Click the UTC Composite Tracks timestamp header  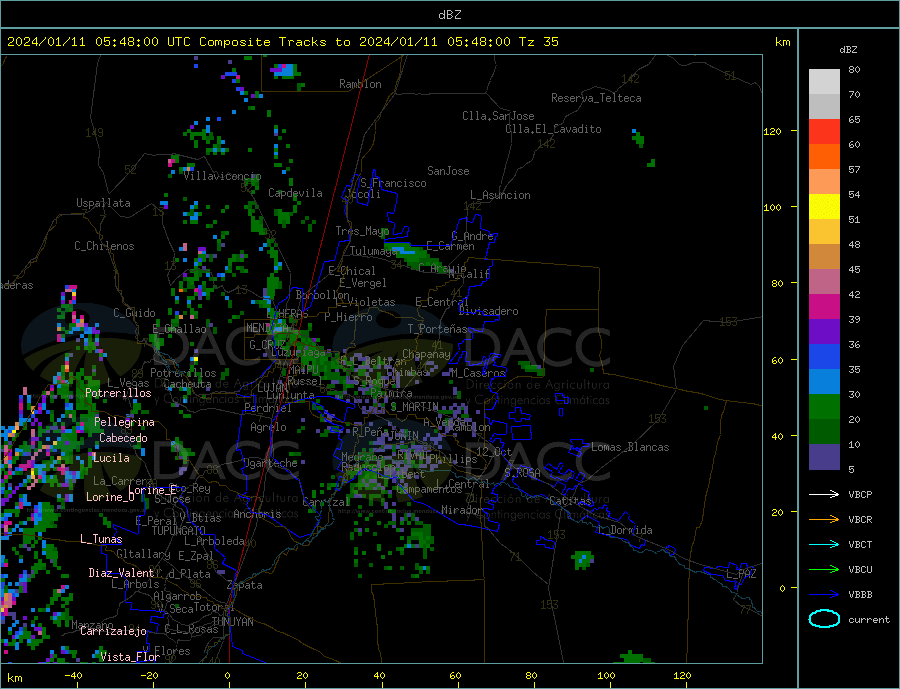point(282,42)
